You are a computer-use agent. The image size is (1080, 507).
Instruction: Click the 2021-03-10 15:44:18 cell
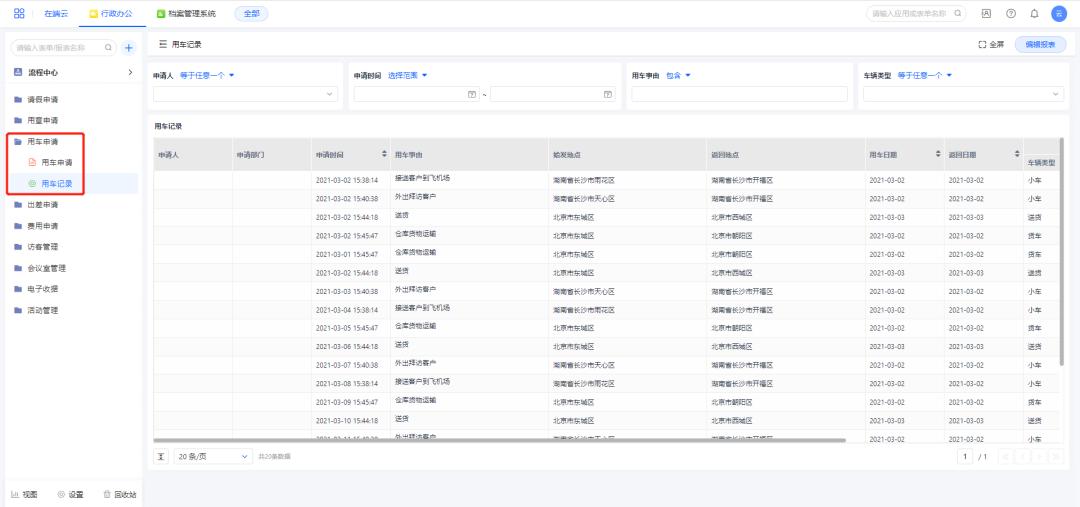pyautogui.click(x=351, y=421)
